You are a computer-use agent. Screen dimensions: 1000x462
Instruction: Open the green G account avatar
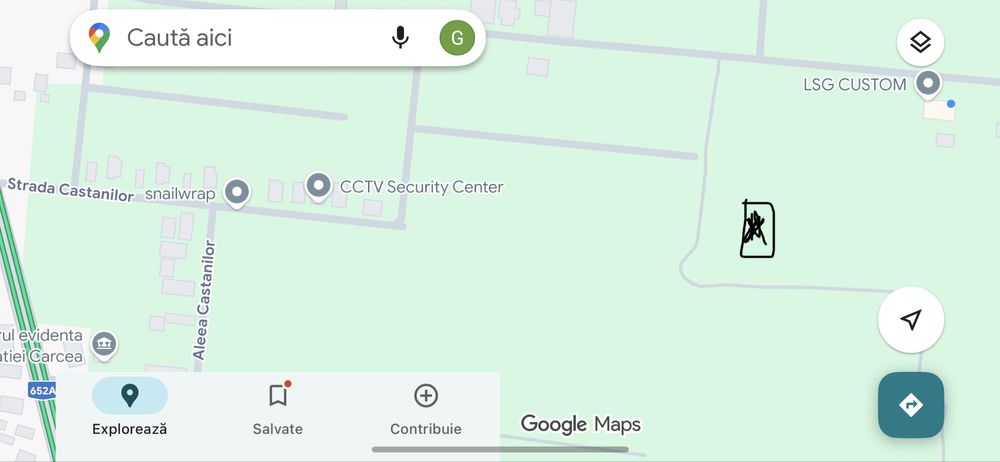(457, 38)
